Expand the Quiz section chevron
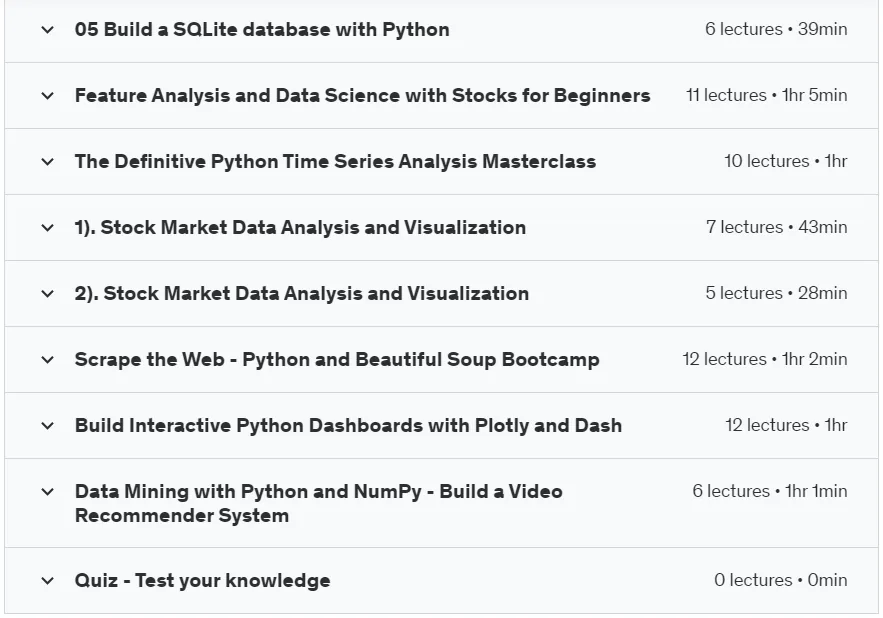 48,580
